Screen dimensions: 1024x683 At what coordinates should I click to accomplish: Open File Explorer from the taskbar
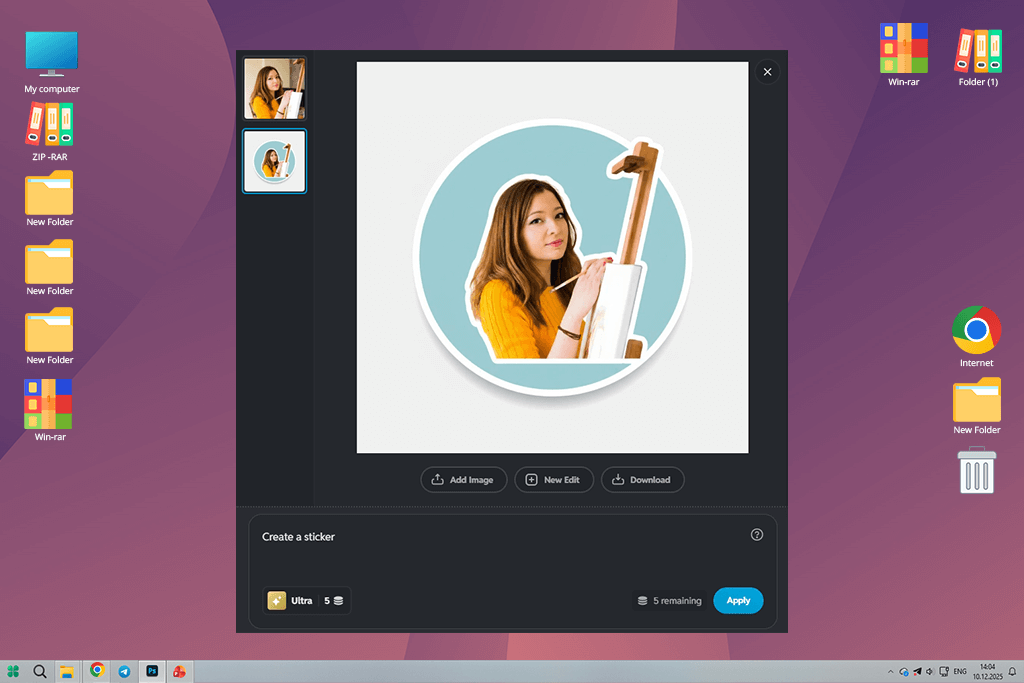[x=67, y=672]
